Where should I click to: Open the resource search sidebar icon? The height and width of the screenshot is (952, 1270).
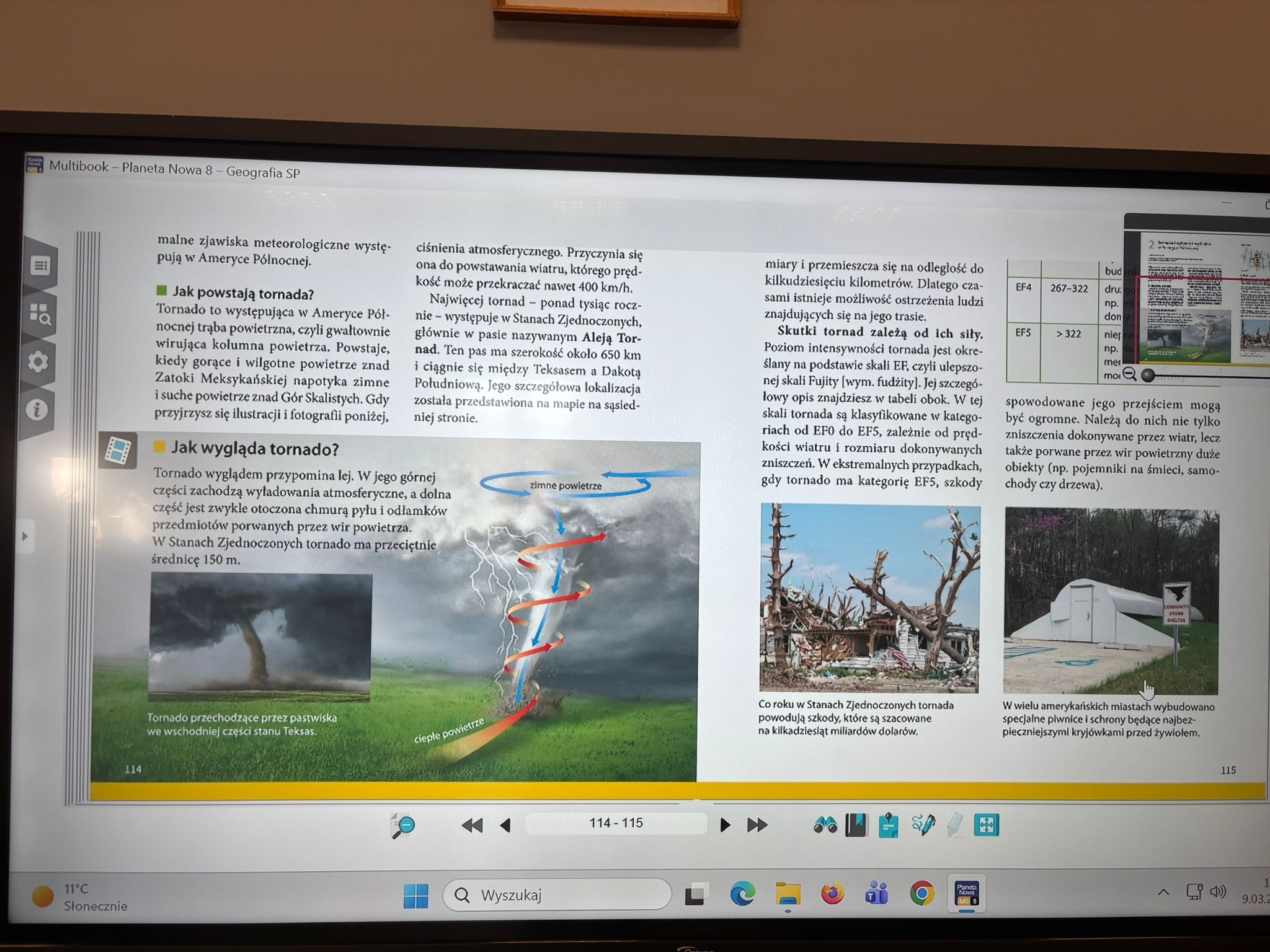pos(40,314)
